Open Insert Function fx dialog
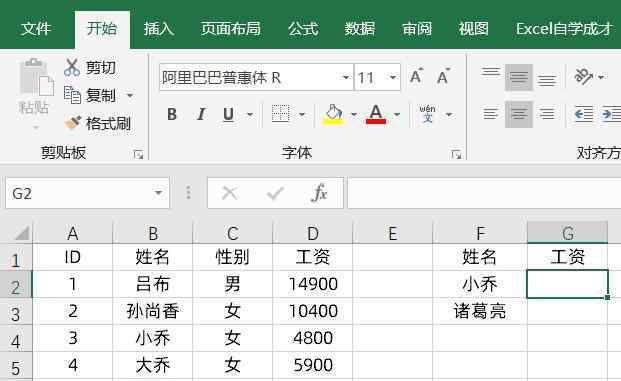This screenshot has width=621, height=381. pyautogui.click(x=319, y=193)
